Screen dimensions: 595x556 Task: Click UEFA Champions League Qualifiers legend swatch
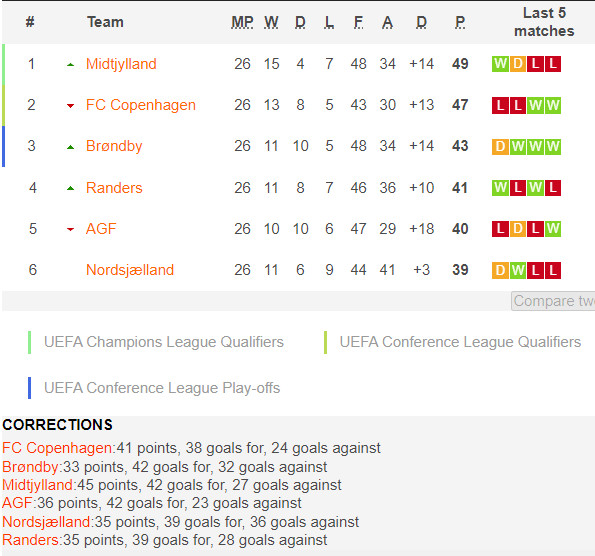click(30, 342)
